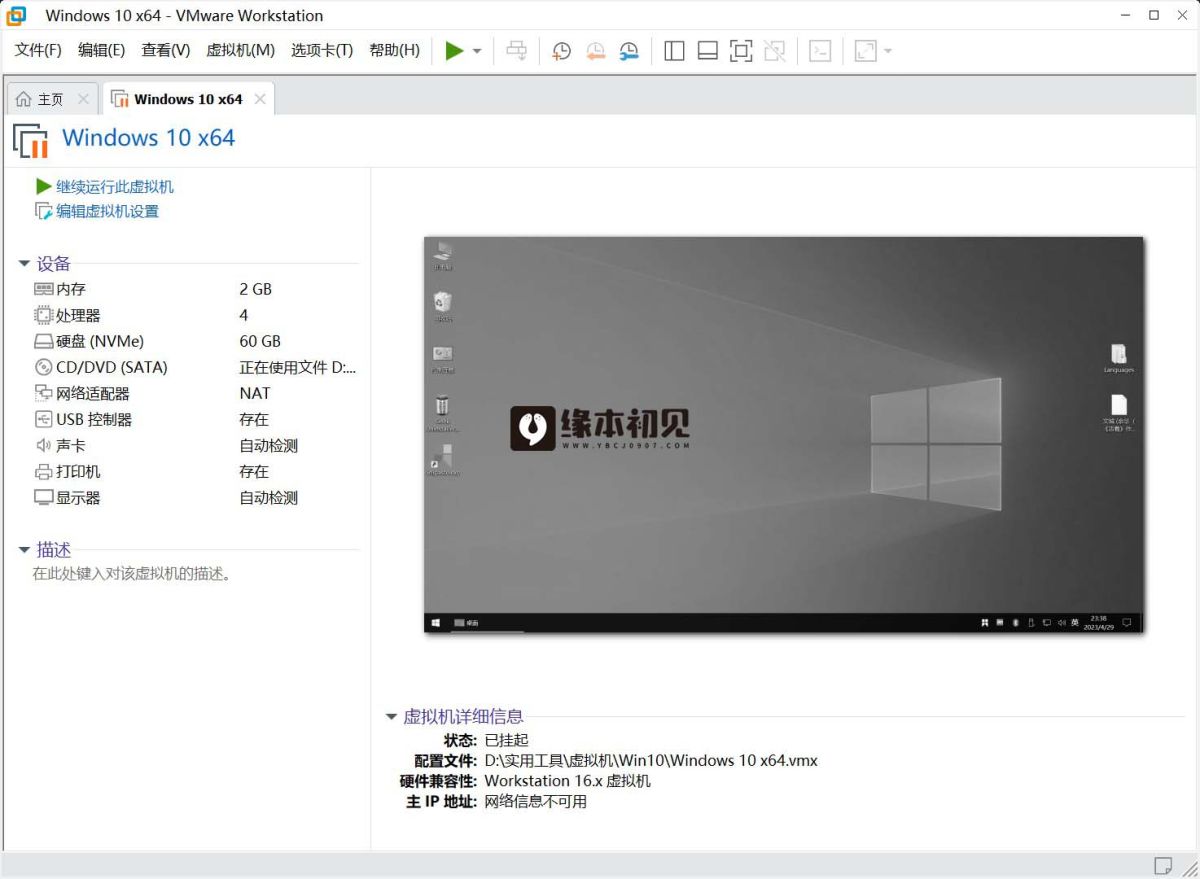Select the 处理器 device row label

point(78,315)
